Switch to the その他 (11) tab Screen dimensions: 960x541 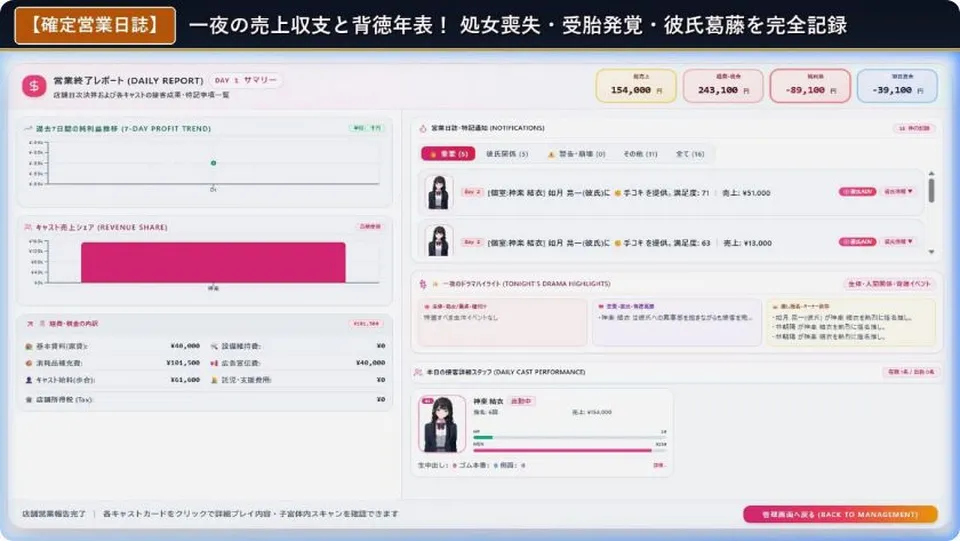coord(640,154)
